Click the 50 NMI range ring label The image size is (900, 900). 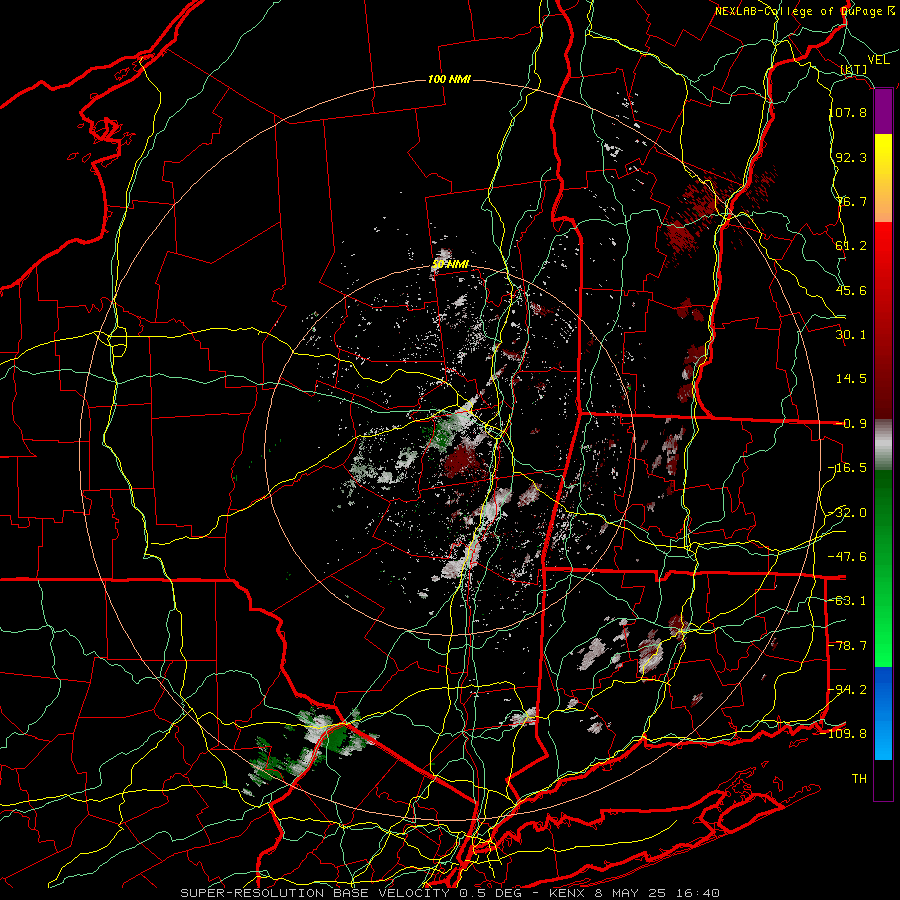(x=450, y=265)
